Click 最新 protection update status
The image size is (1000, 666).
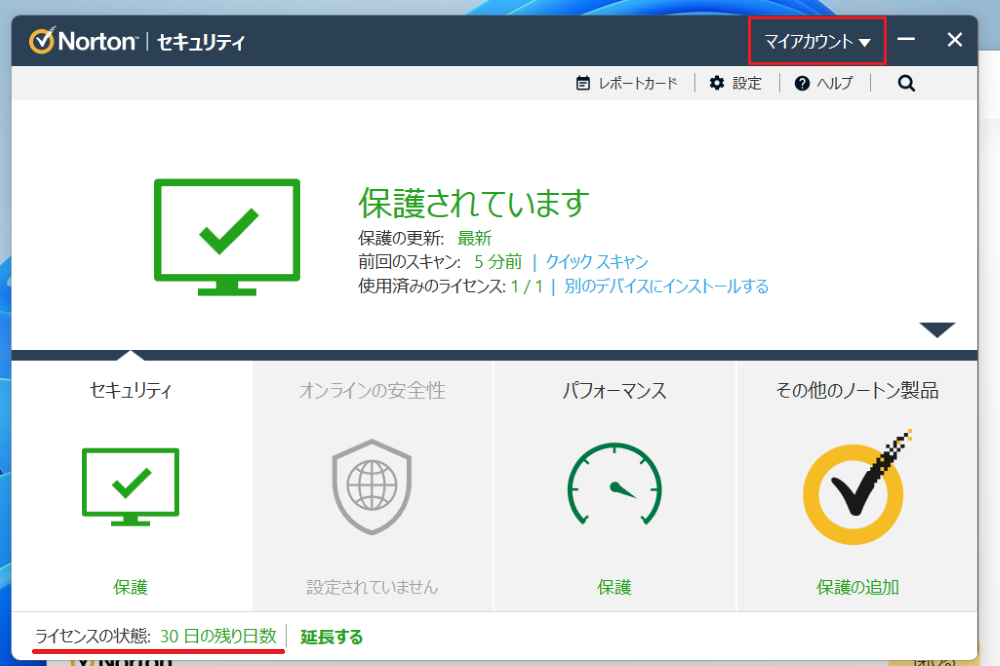click(474, 238)
